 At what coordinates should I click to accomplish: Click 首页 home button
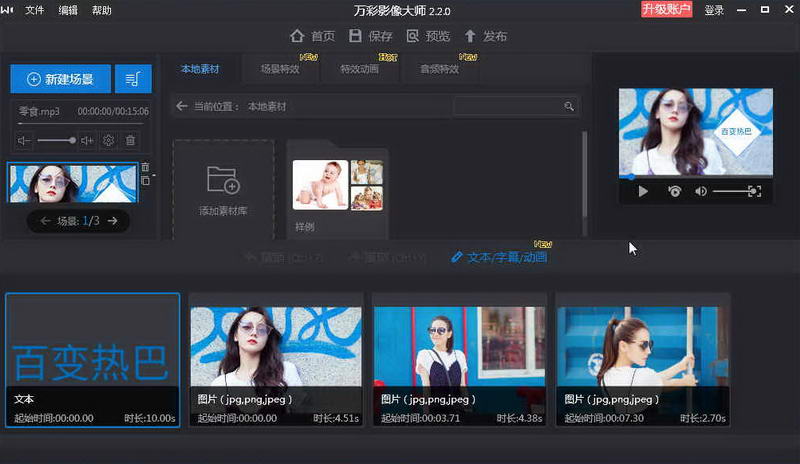coord(312,36)
